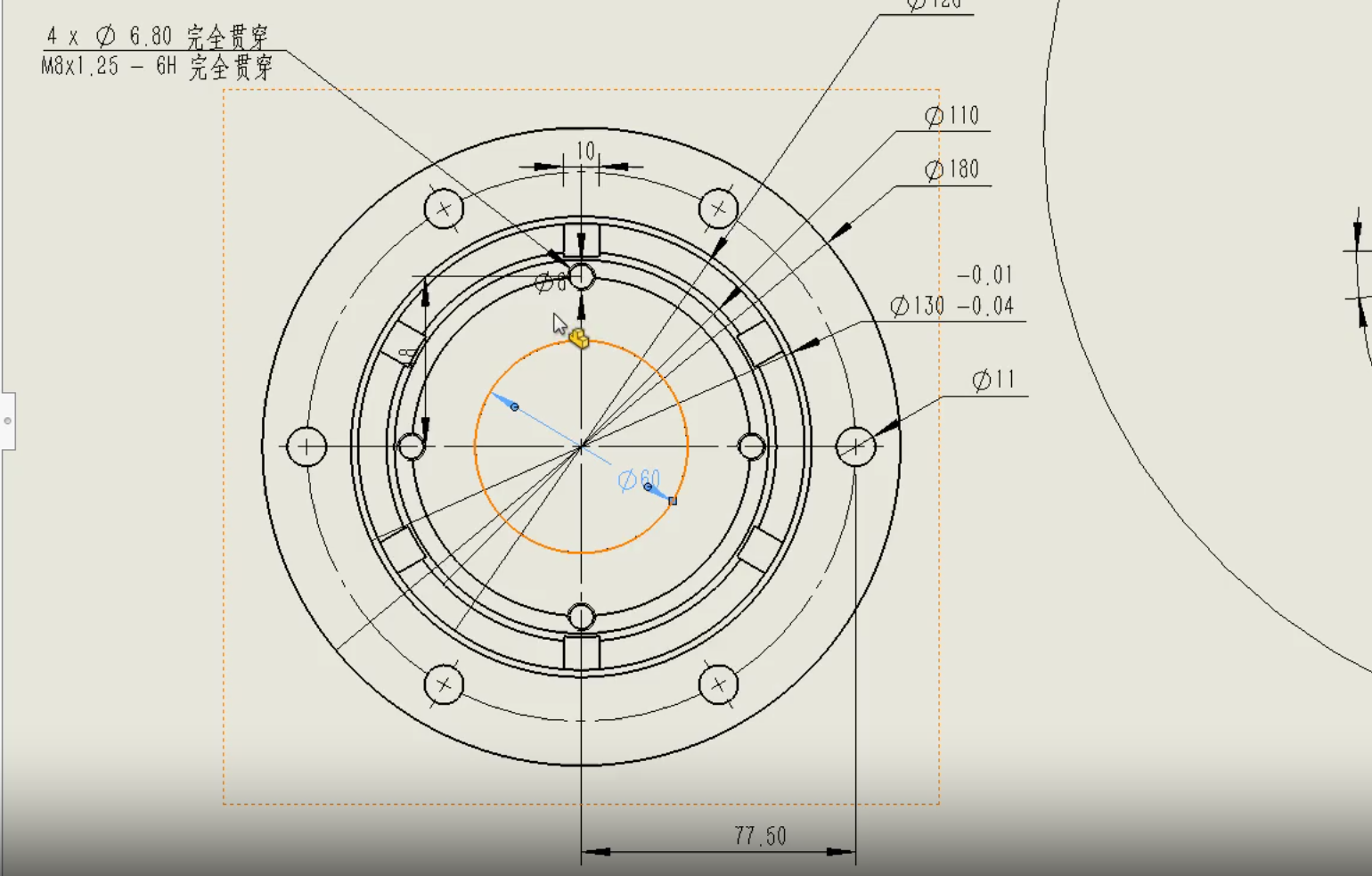Click the center point of the flange

coord(581,446)
